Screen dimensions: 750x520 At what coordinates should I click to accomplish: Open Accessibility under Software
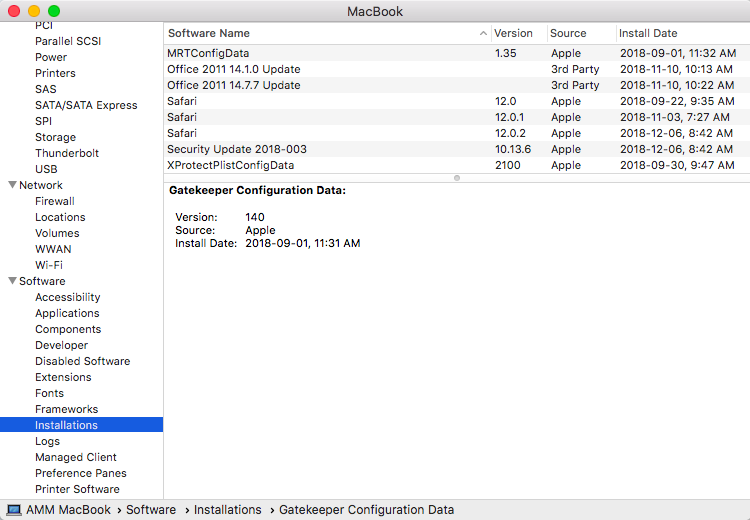tap(67, 298)
